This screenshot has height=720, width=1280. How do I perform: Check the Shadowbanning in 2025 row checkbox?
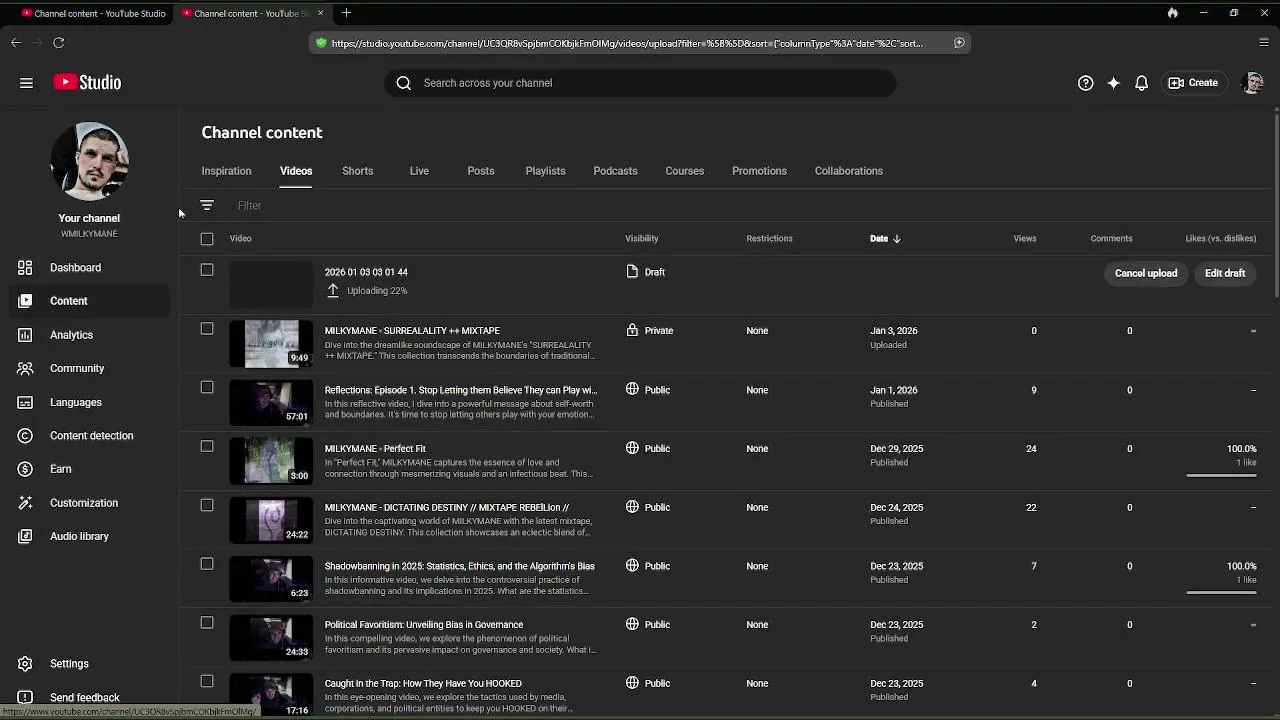[x=207, y=564]
